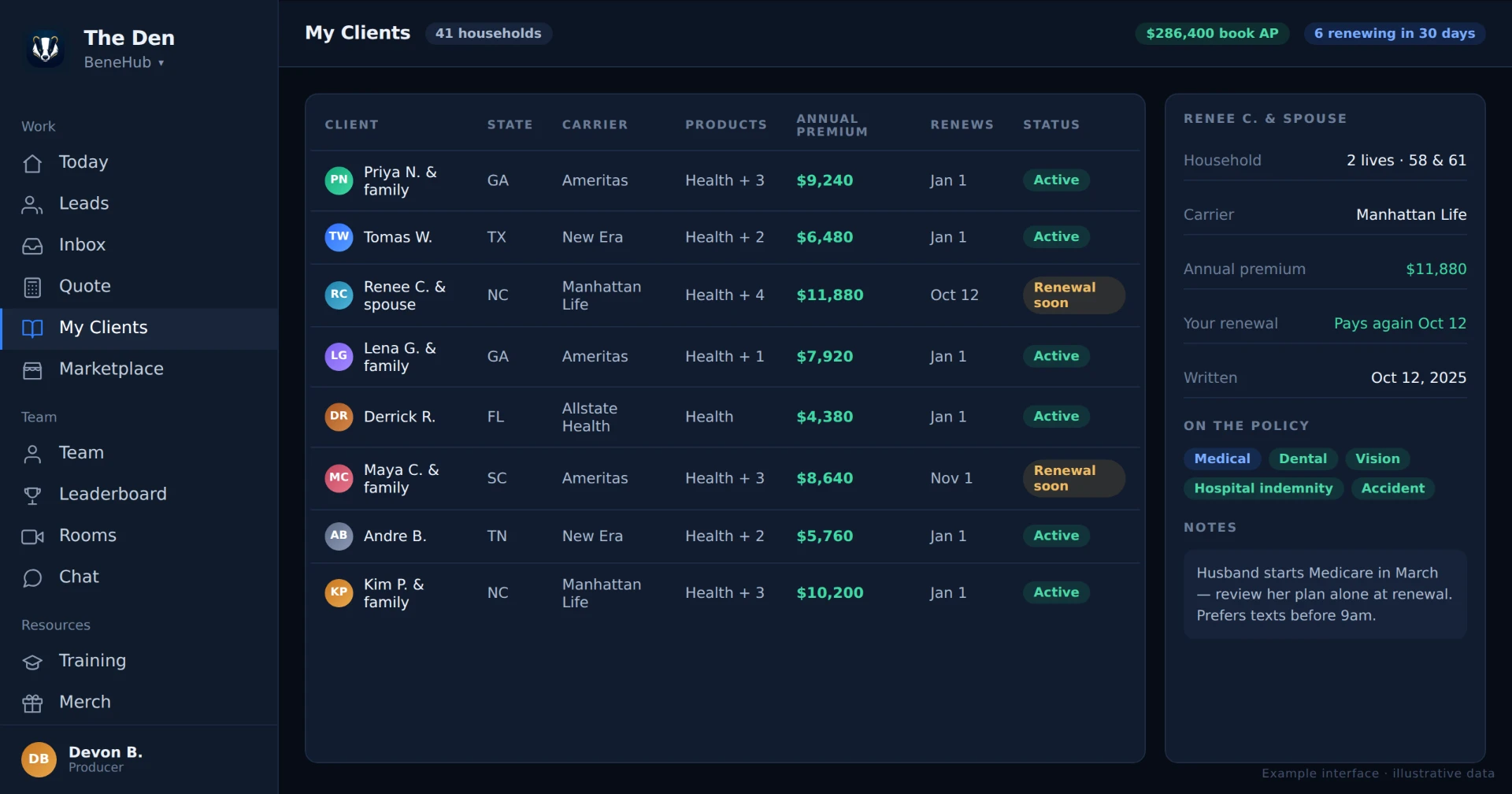Click the Rooms video camera icon

click(32, 536)
